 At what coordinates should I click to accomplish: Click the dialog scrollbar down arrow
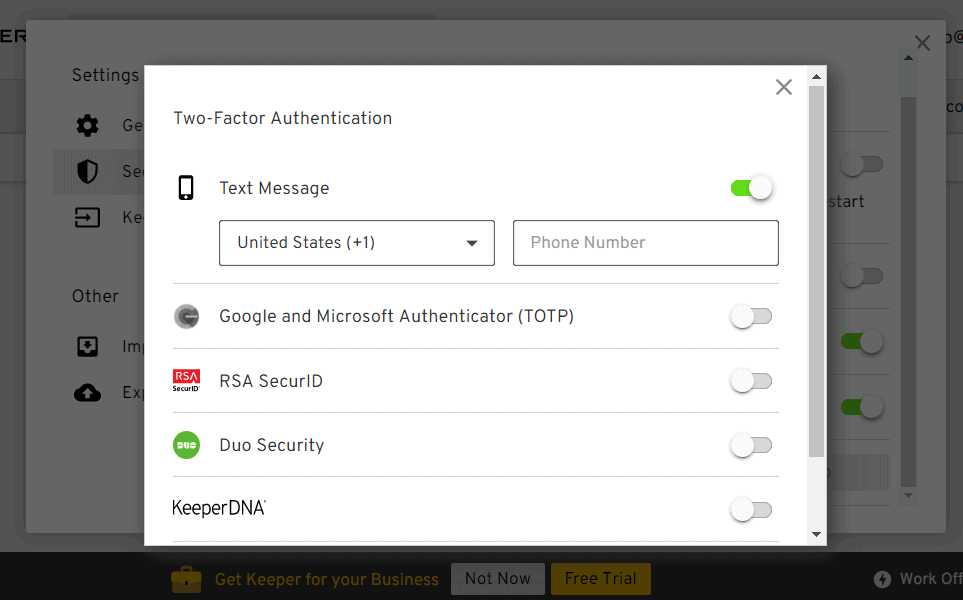[x=817, y=535]
